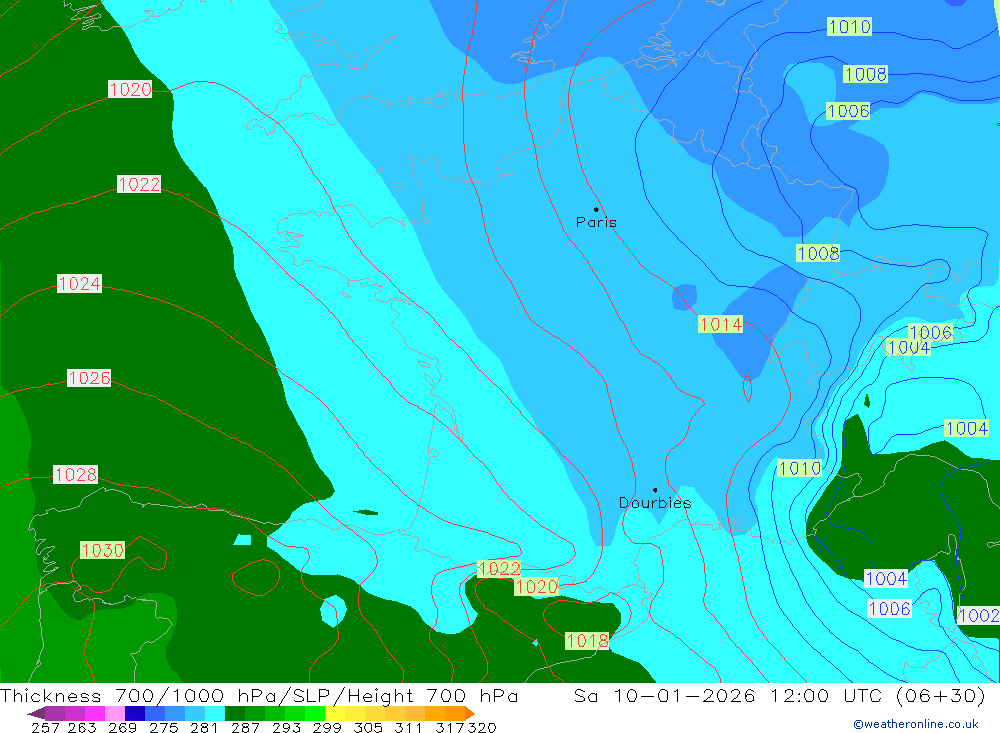Click the legend value 269

pyautogui.click(x=122, y=727)
